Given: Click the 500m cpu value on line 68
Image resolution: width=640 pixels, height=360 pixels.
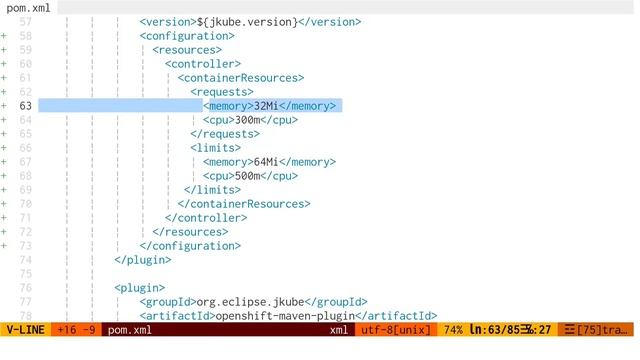Looking at the screenshot, I should click(x=247, y=176).
